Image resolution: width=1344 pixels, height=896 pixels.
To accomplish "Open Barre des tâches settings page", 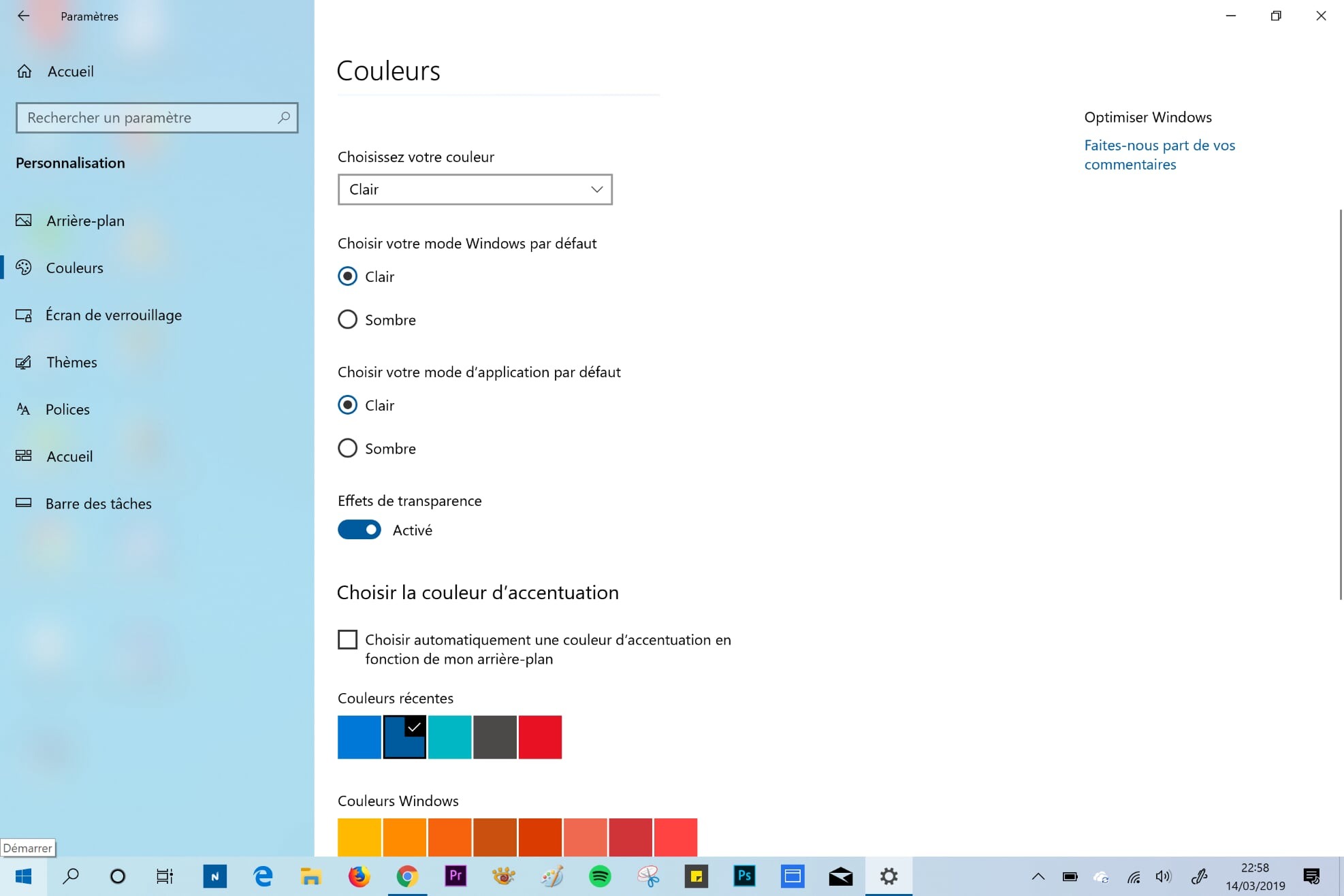I will click(x=98, y=504).
